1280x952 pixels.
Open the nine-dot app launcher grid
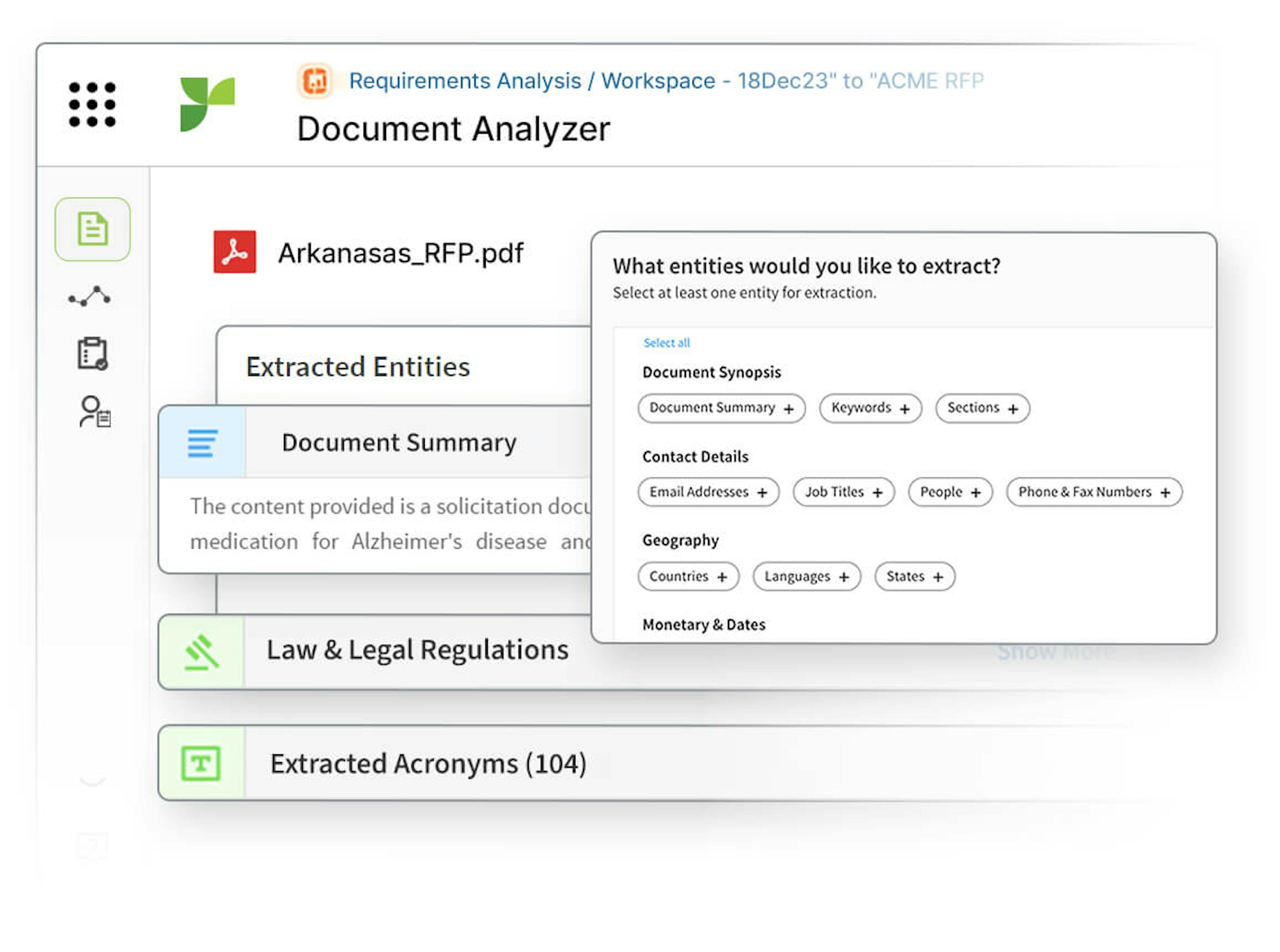pyautogui.click(x=92, y=104)
